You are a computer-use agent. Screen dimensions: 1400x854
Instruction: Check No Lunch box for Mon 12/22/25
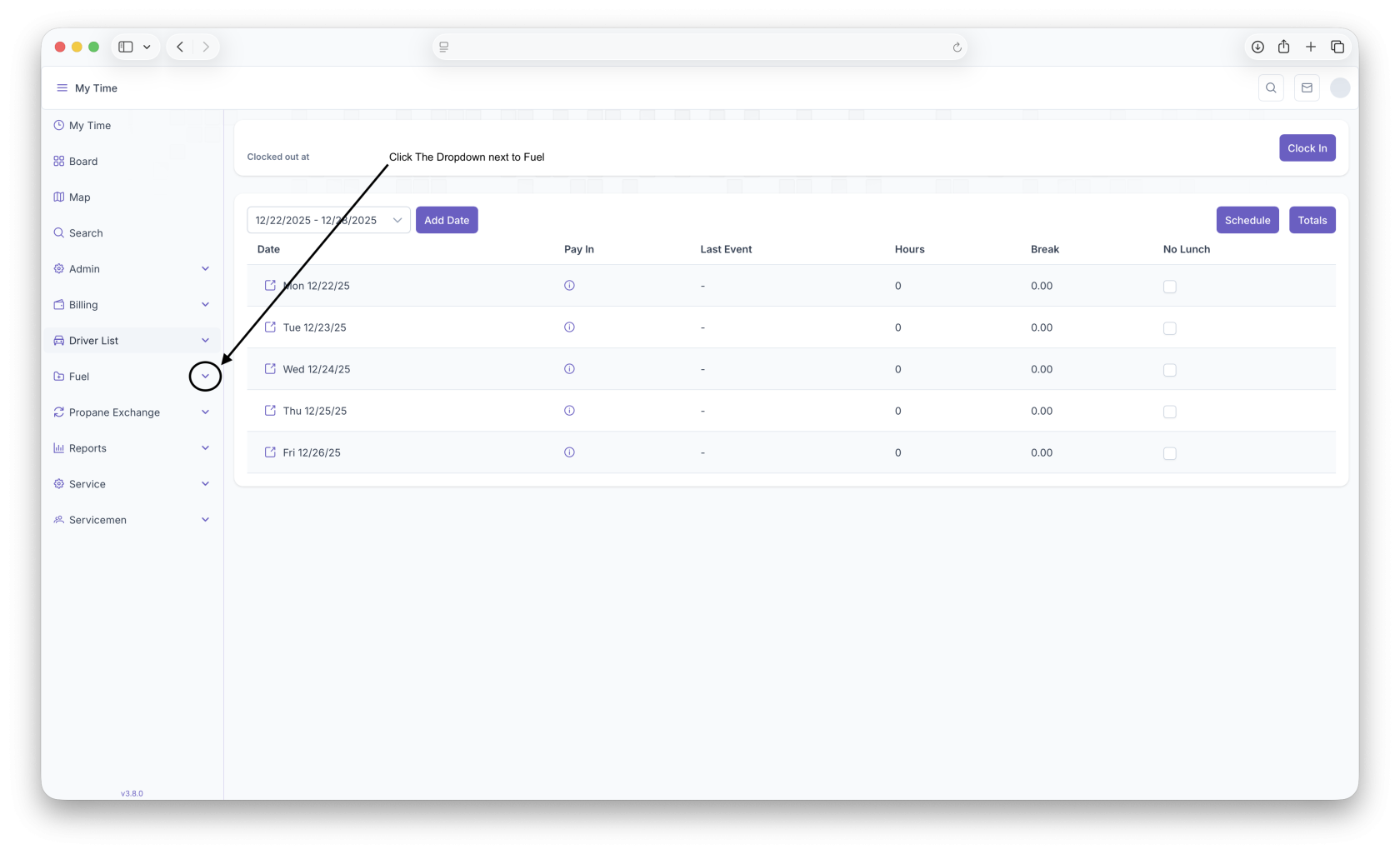click(1170, 287)
